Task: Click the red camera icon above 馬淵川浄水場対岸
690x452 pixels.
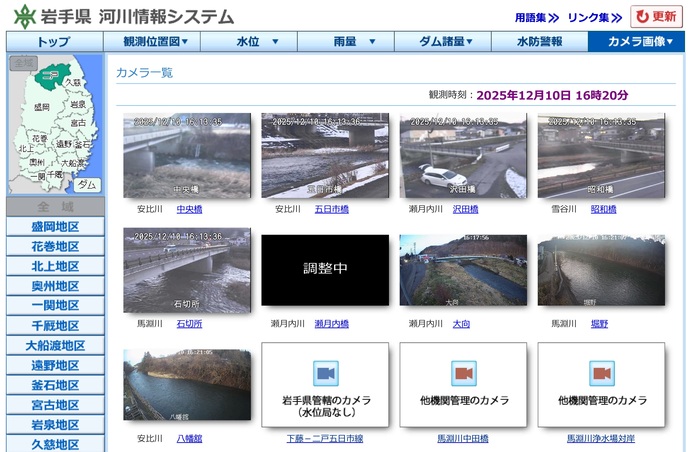Action: pos(602,374)
